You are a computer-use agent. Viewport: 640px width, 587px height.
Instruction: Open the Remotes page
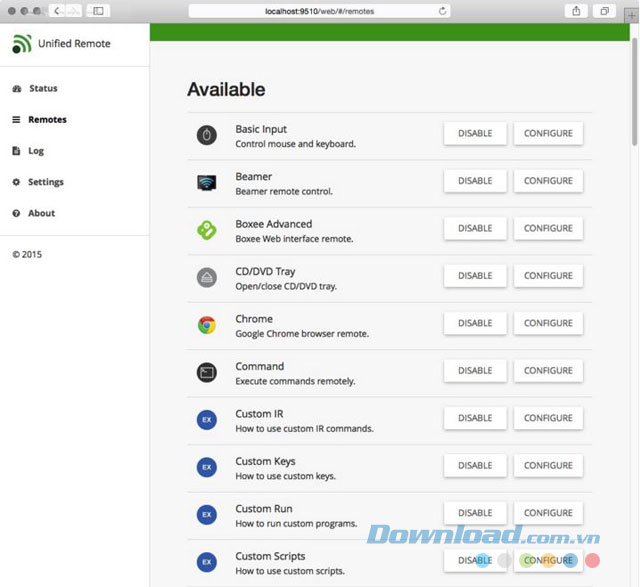pyautogui.click(x=47, y=120)
